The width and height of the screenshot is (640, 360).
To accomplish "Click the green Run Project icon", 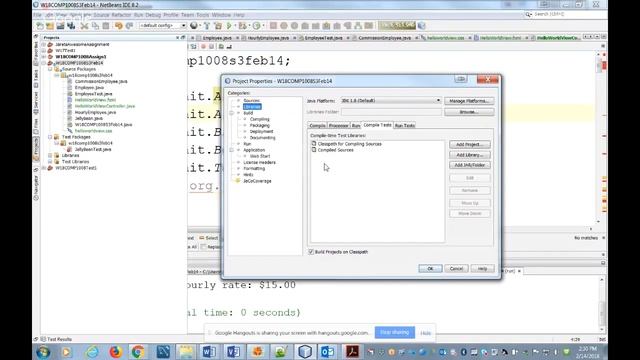I will (229, 26).
